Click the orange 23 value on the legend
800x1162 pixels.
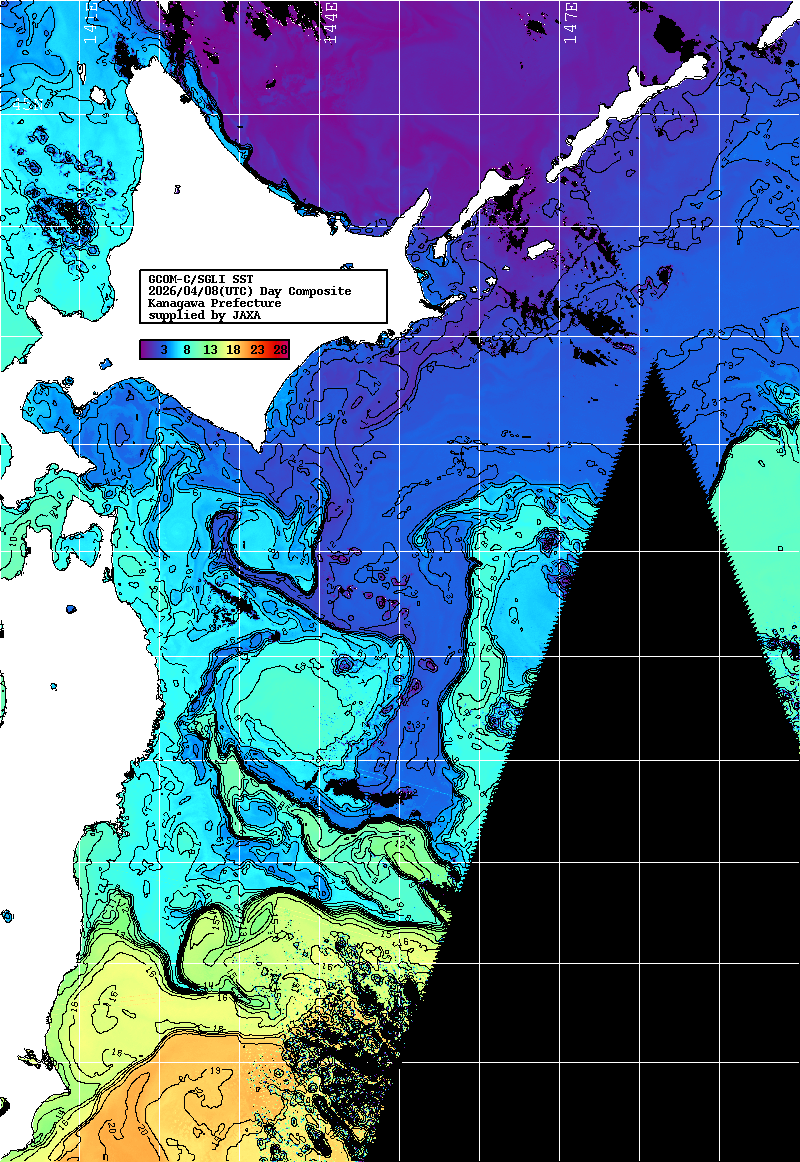point(257,350)
